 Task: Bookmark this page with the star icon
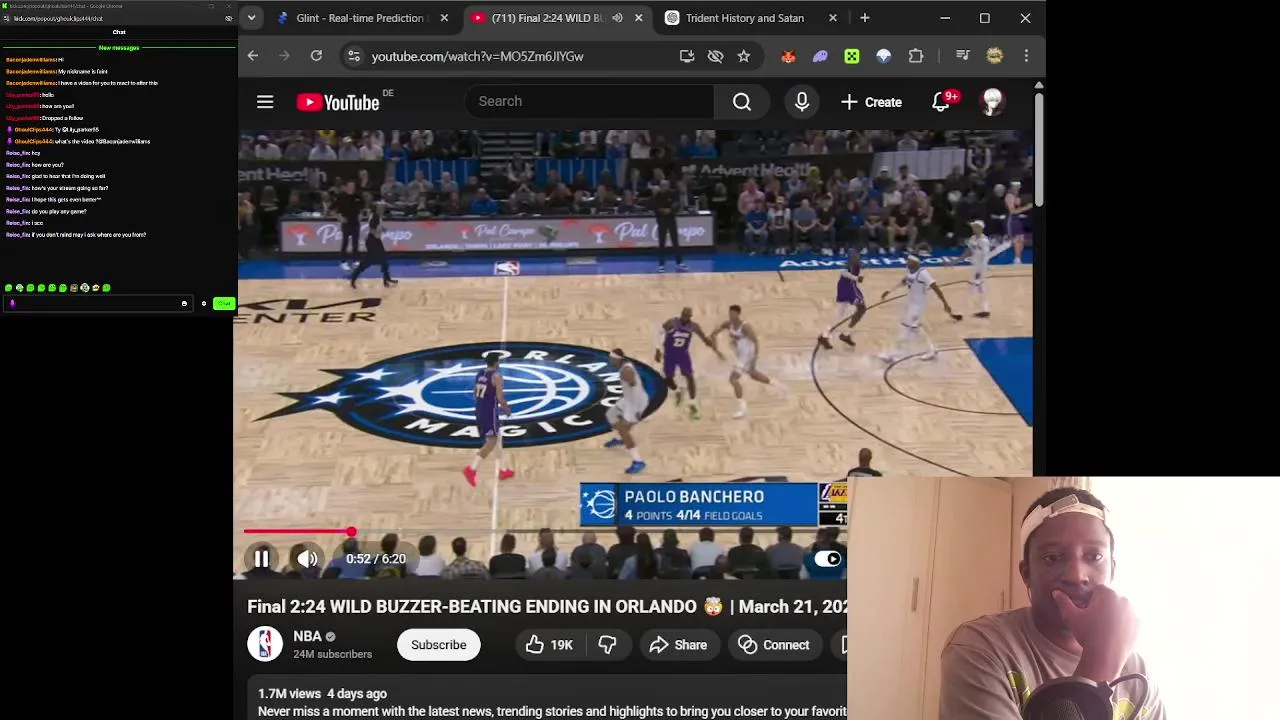(744, 56)
